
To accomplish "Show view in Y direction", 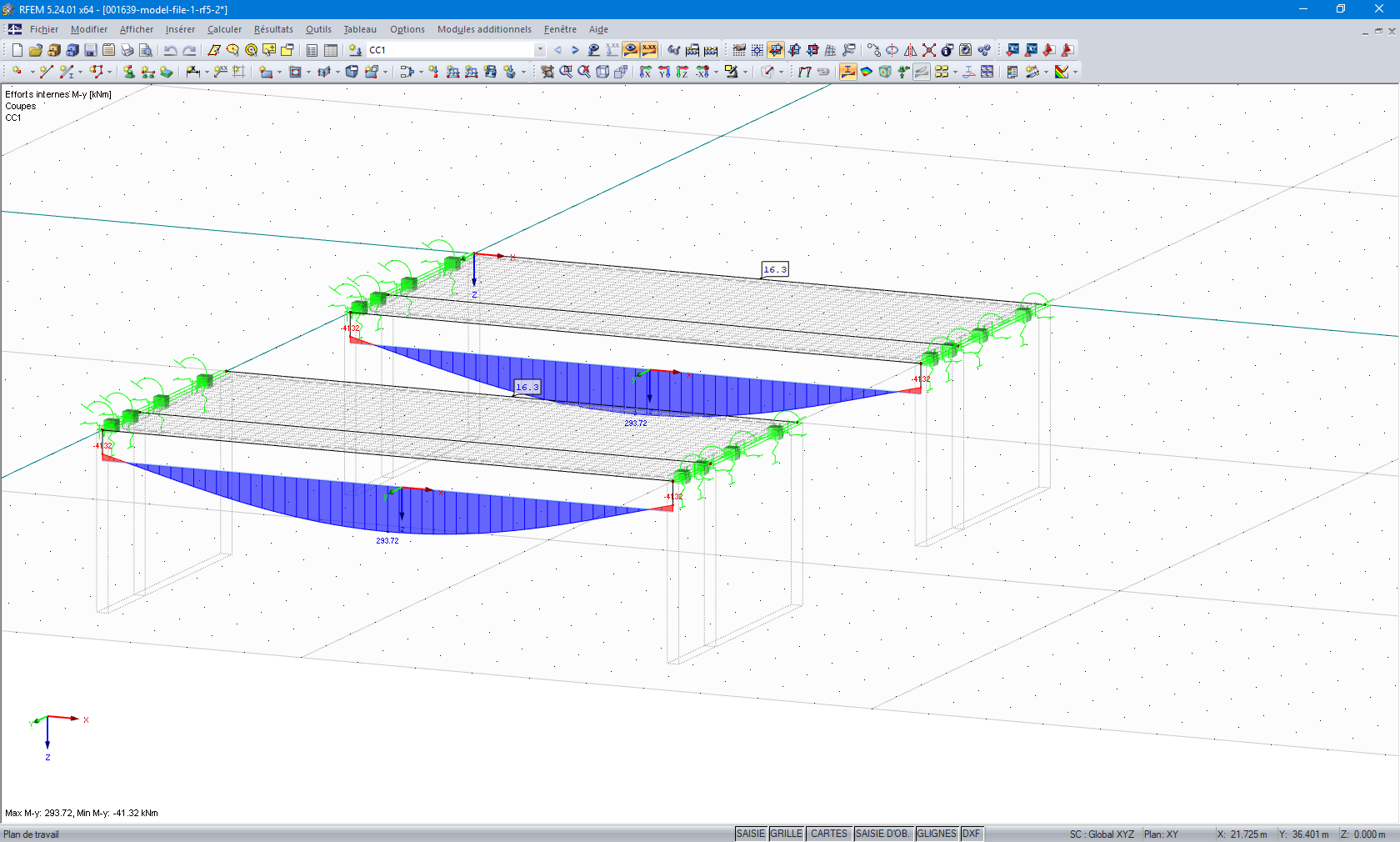I will tap(664, 72).
